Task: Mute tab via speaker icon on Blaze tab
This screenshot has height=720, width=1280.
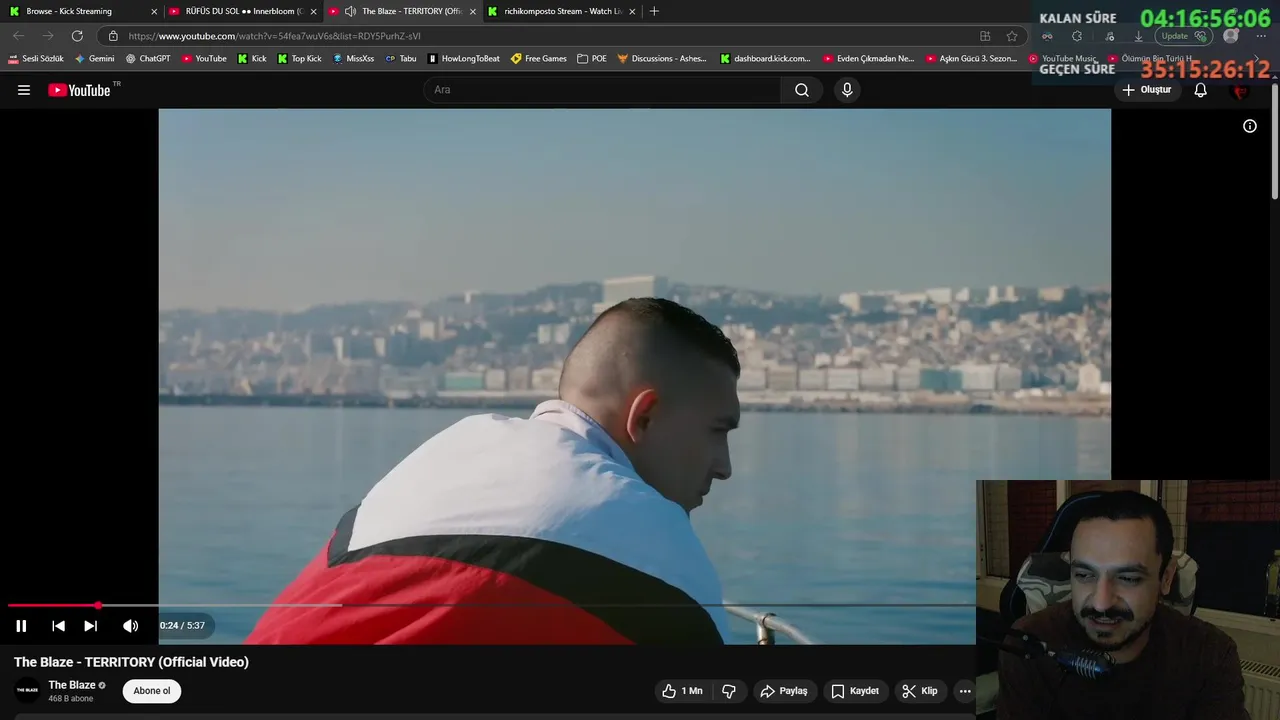Action: [350, 11]
